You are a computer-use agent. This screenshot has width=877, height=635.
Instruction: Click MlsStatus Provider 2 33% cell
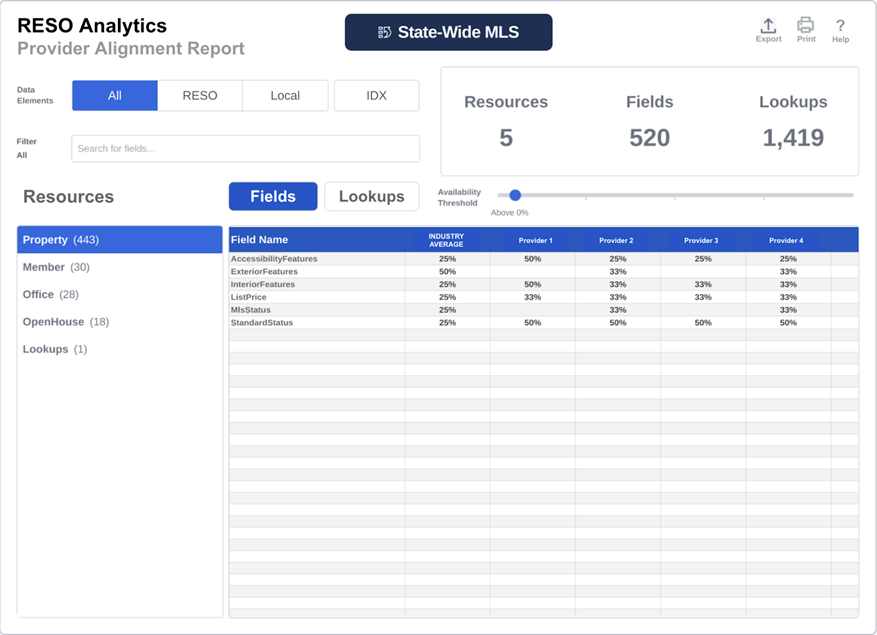pyautogui.click(x=618, y=310)
